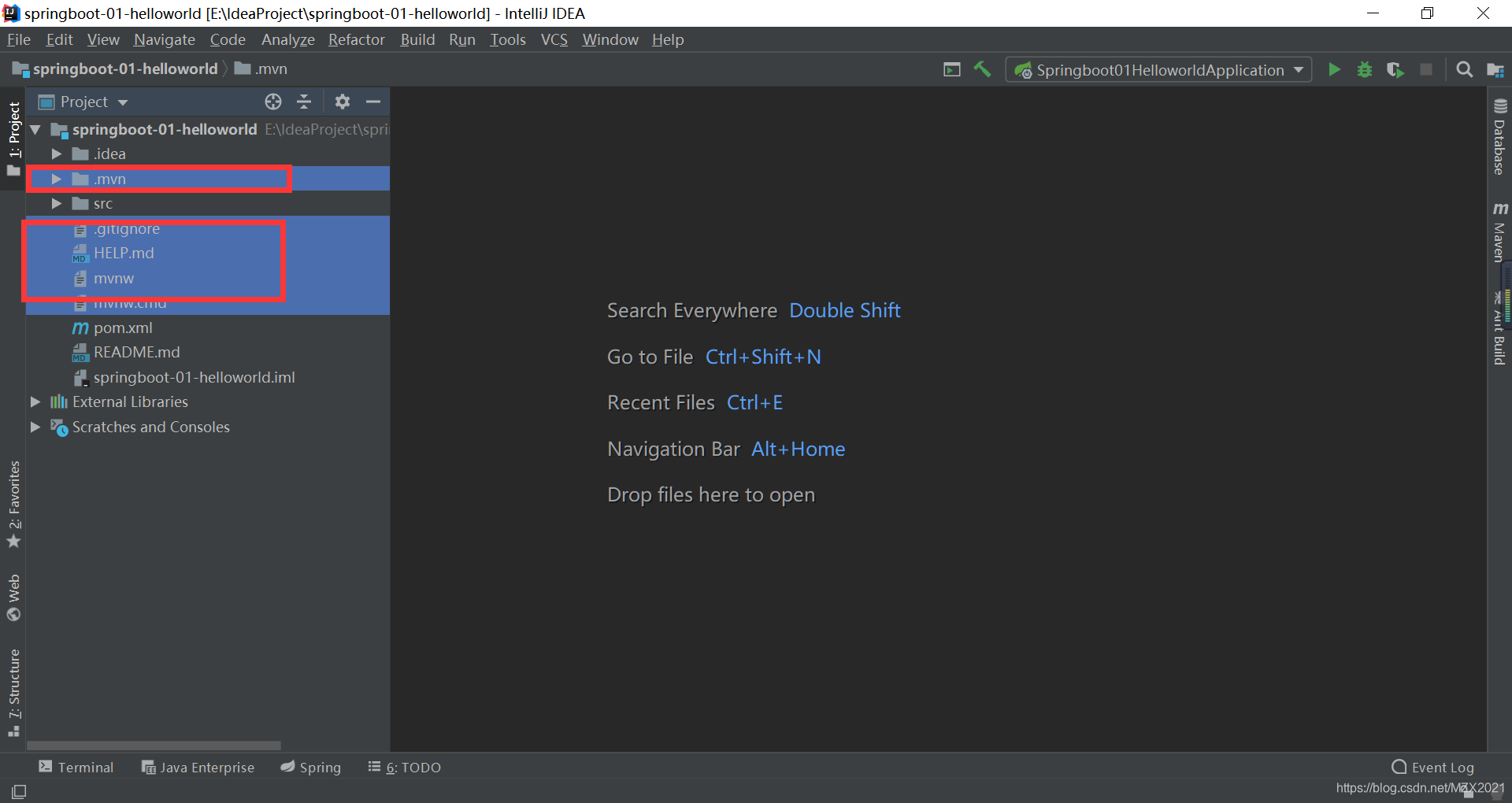Open Java Enterprise tool window

(x=198, y=767)
